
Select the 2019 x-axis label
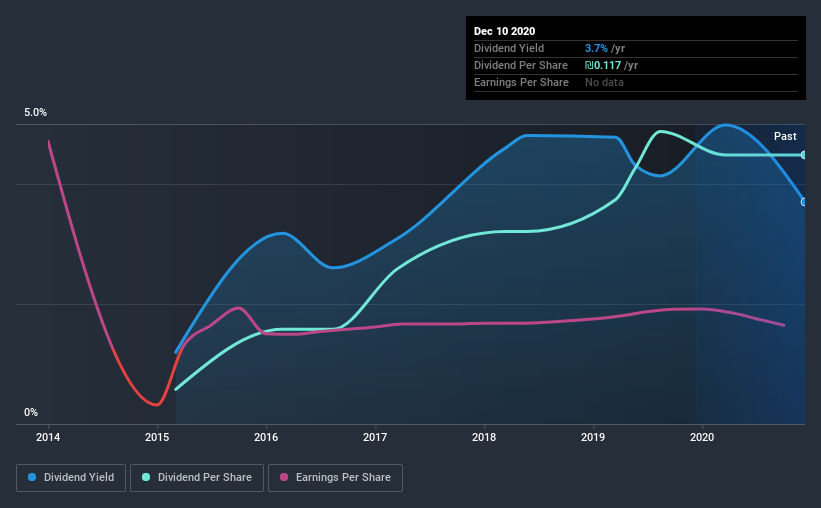593,437
